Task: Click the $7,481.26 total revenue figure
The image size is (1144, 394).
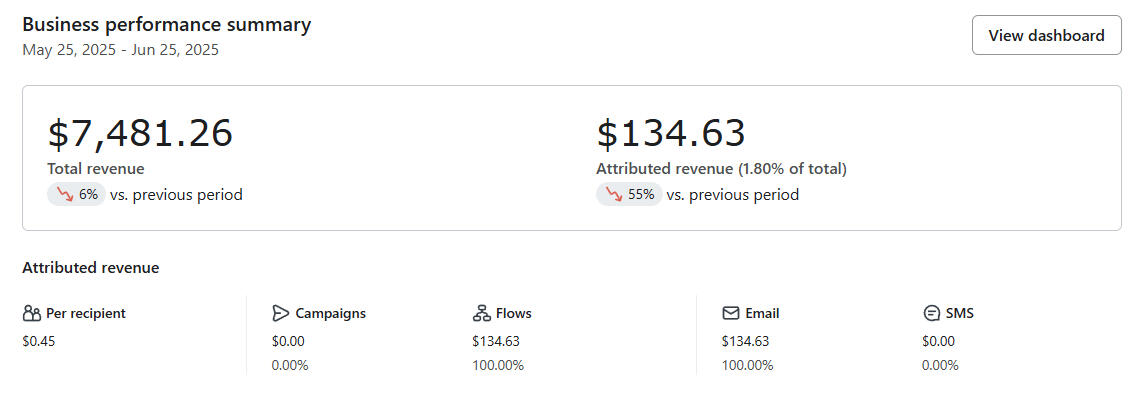Action: 140,134
